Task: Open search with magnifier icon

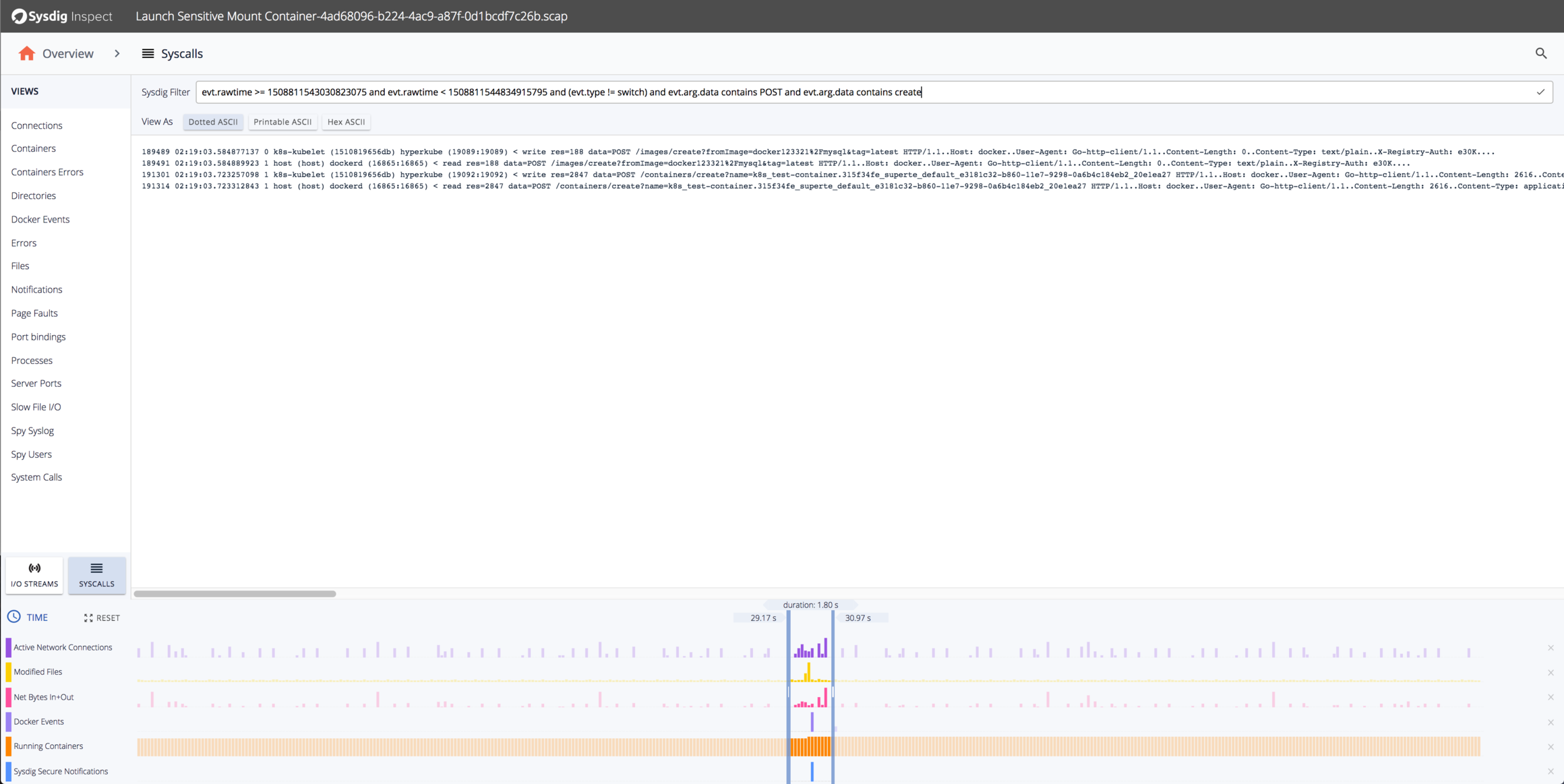Action: (1541, 53)
